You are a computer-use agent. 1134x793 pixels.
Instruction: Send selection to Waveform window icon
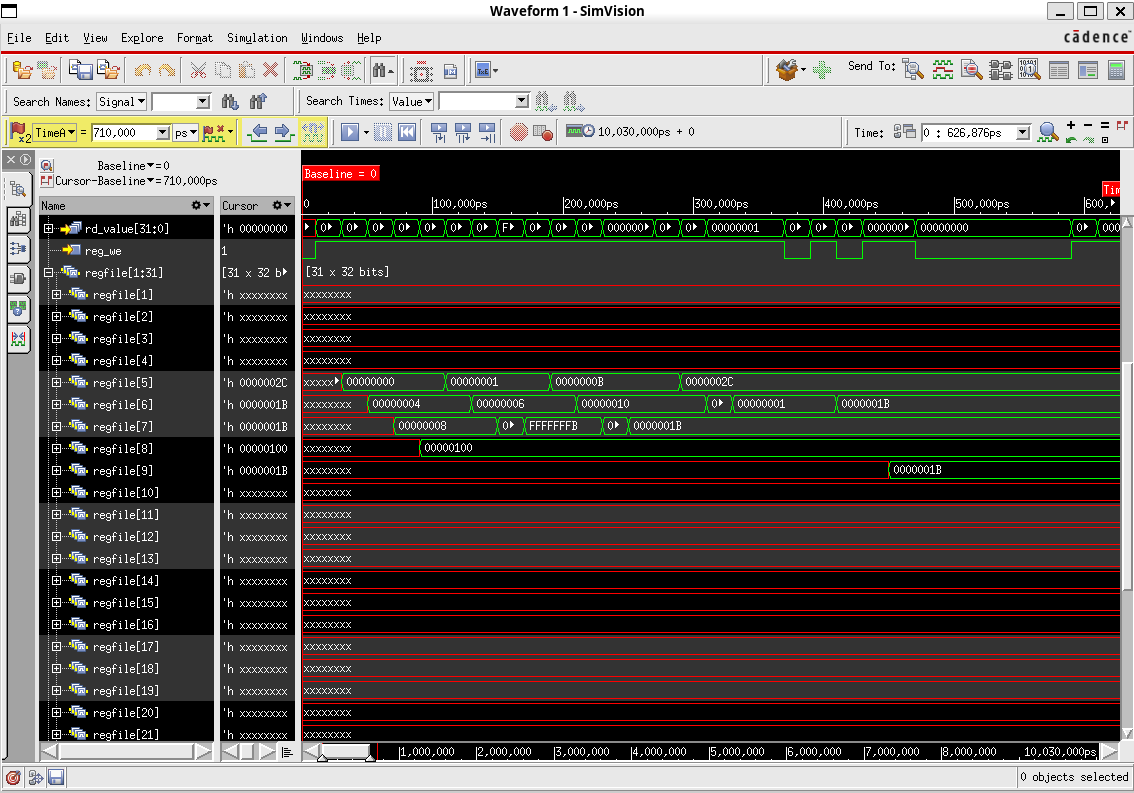point(942,69)
